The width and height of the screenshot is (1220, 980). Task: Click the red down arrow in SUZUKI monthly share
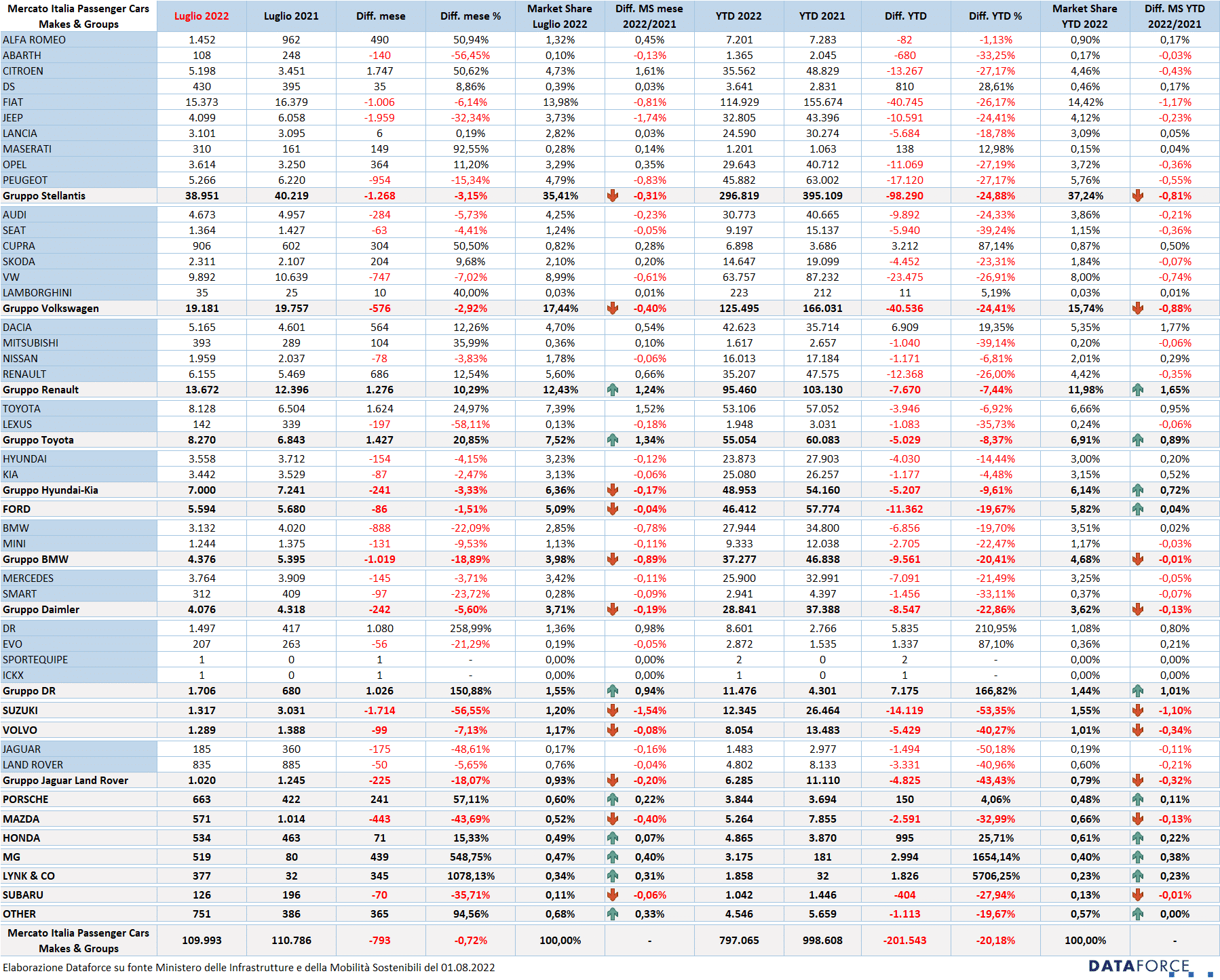(x=613, y=711)
